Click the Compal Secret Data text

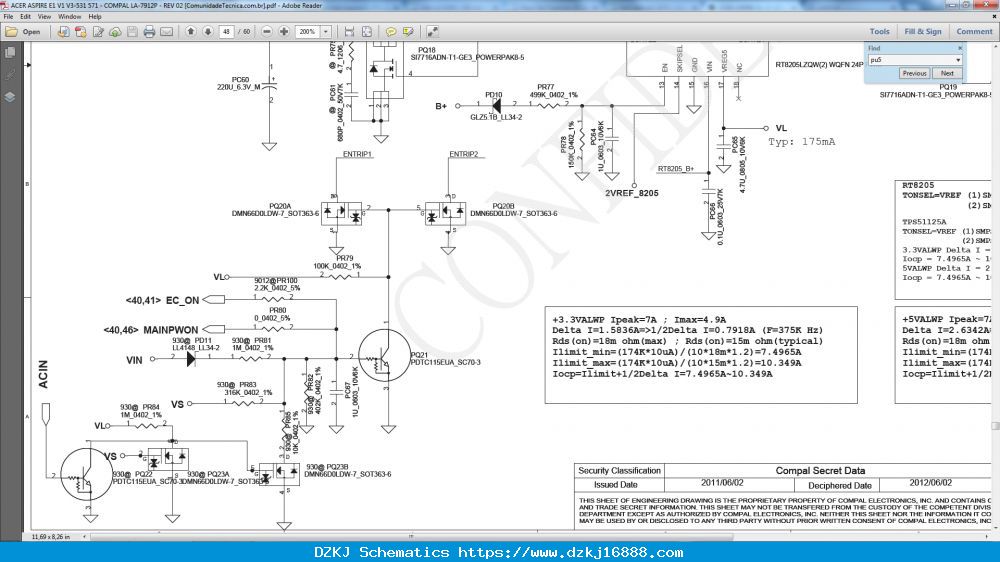(x=820, y=470)
